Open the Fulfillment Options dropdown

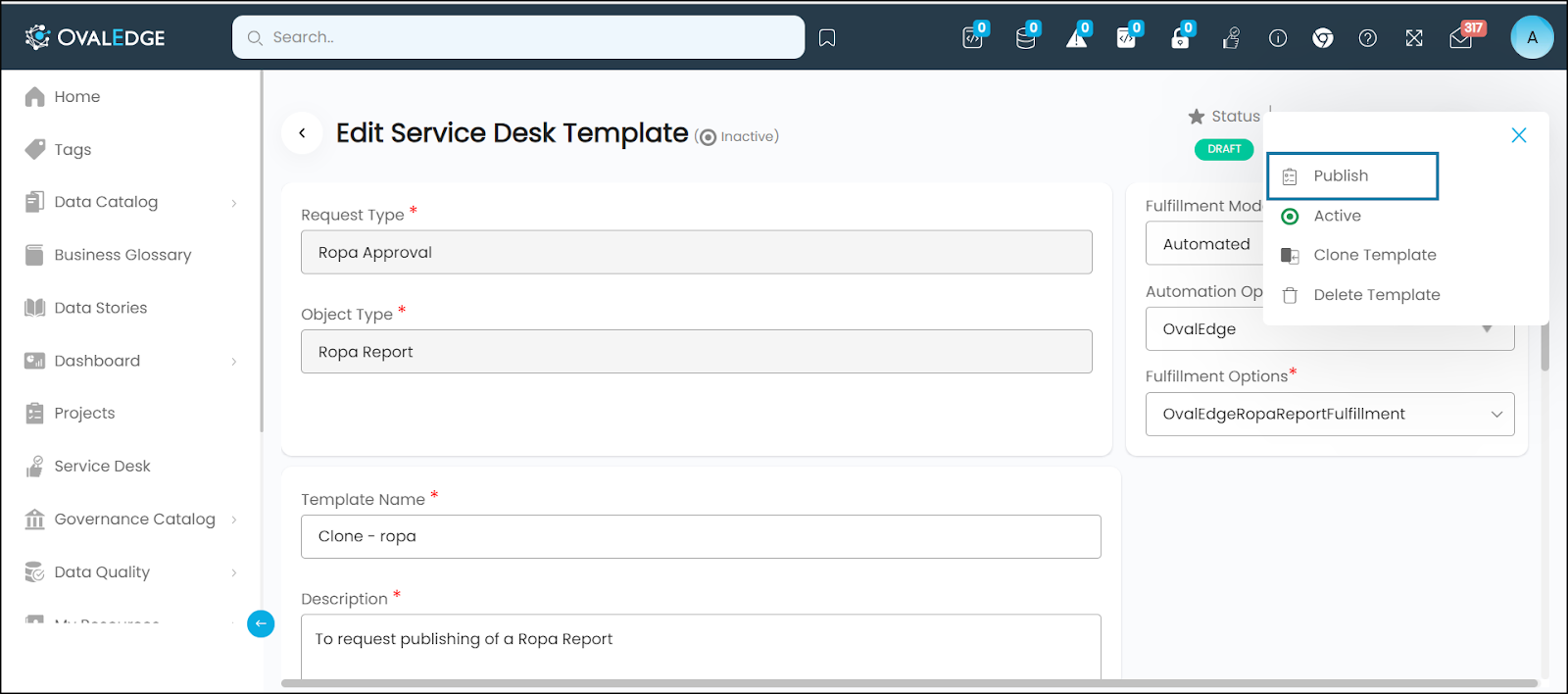pos(1330,414)
